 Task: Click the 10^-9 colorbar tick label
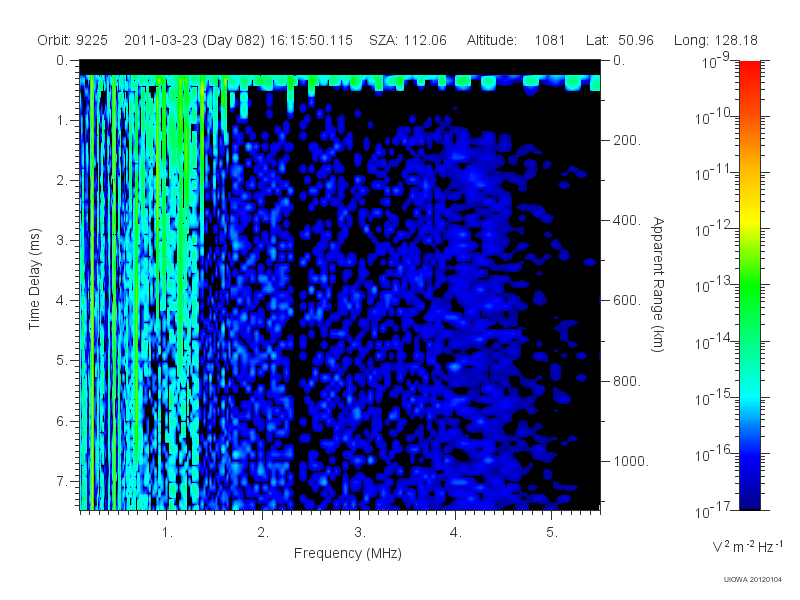(x=717, y=61)
